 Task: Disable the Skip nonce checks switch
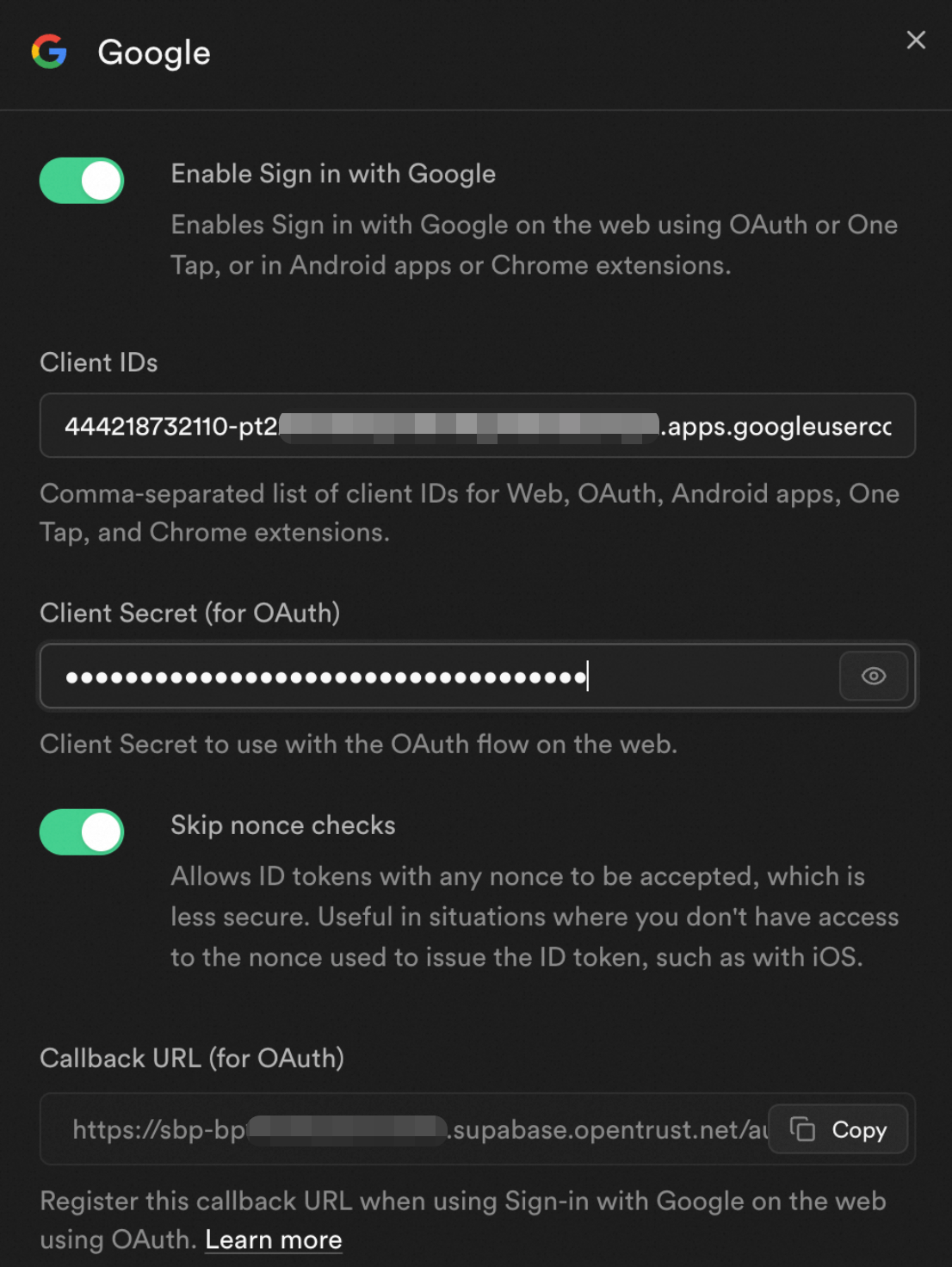pyautogui.click(x=82, y=832)
